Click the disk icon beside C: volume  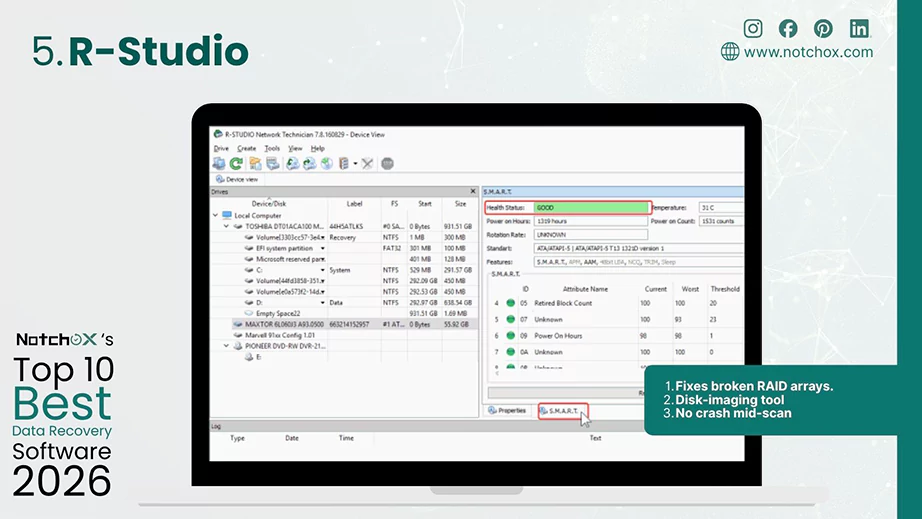tap(249, 270)
